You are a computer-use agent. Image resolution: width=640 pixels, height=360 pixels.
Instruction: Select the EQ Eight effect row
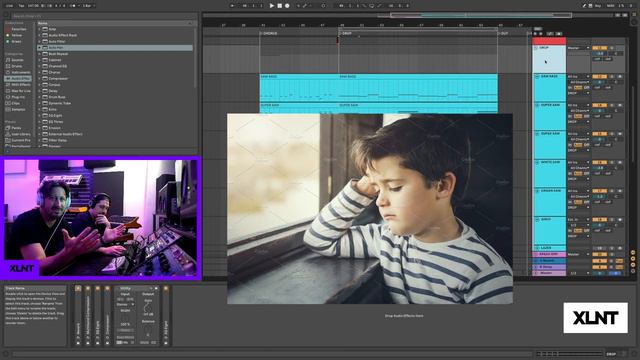point(115,116)
